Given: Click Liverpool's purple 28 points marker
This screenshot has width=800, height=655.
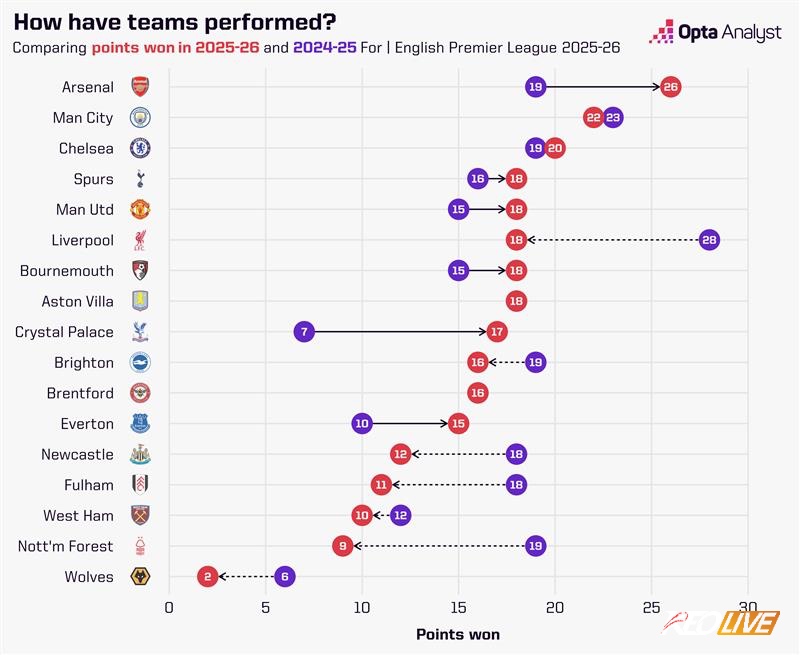Looking at the screenshot, I should (709, 240).
